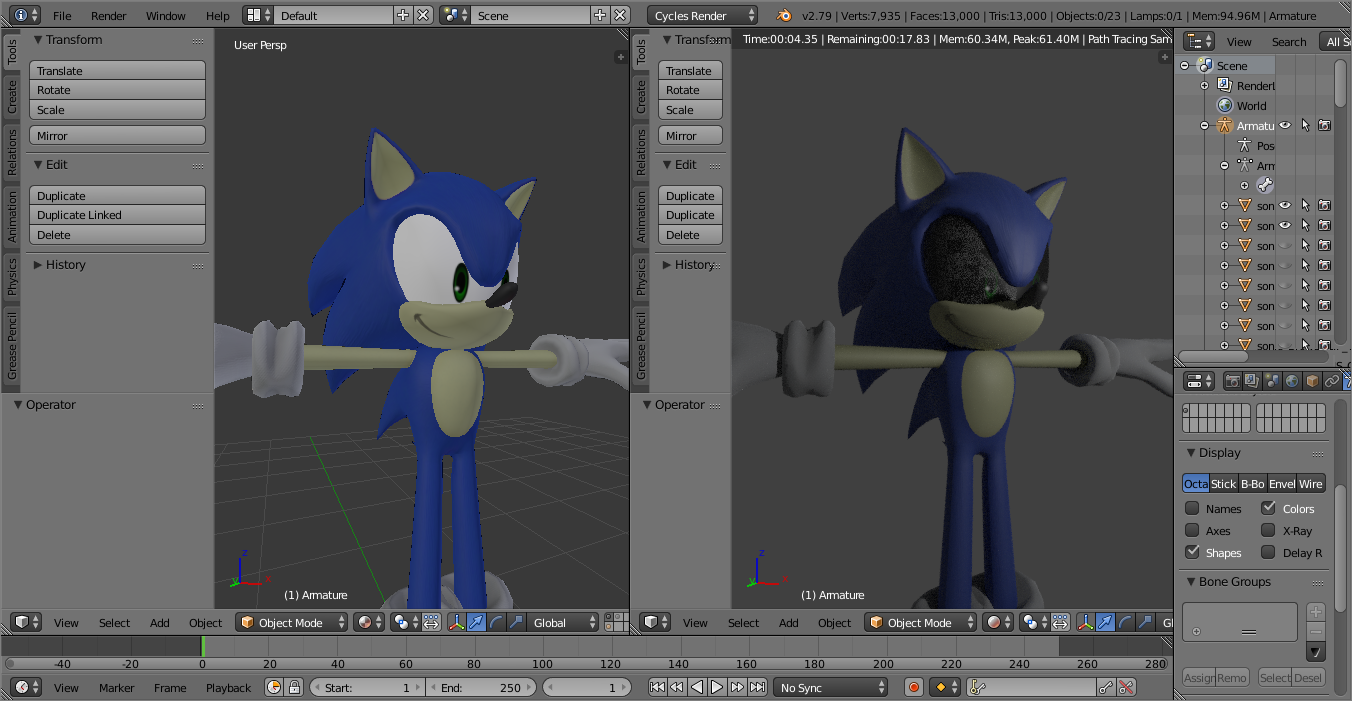Select rotate manipulator in right viewport header

[x=1124, y=622]
